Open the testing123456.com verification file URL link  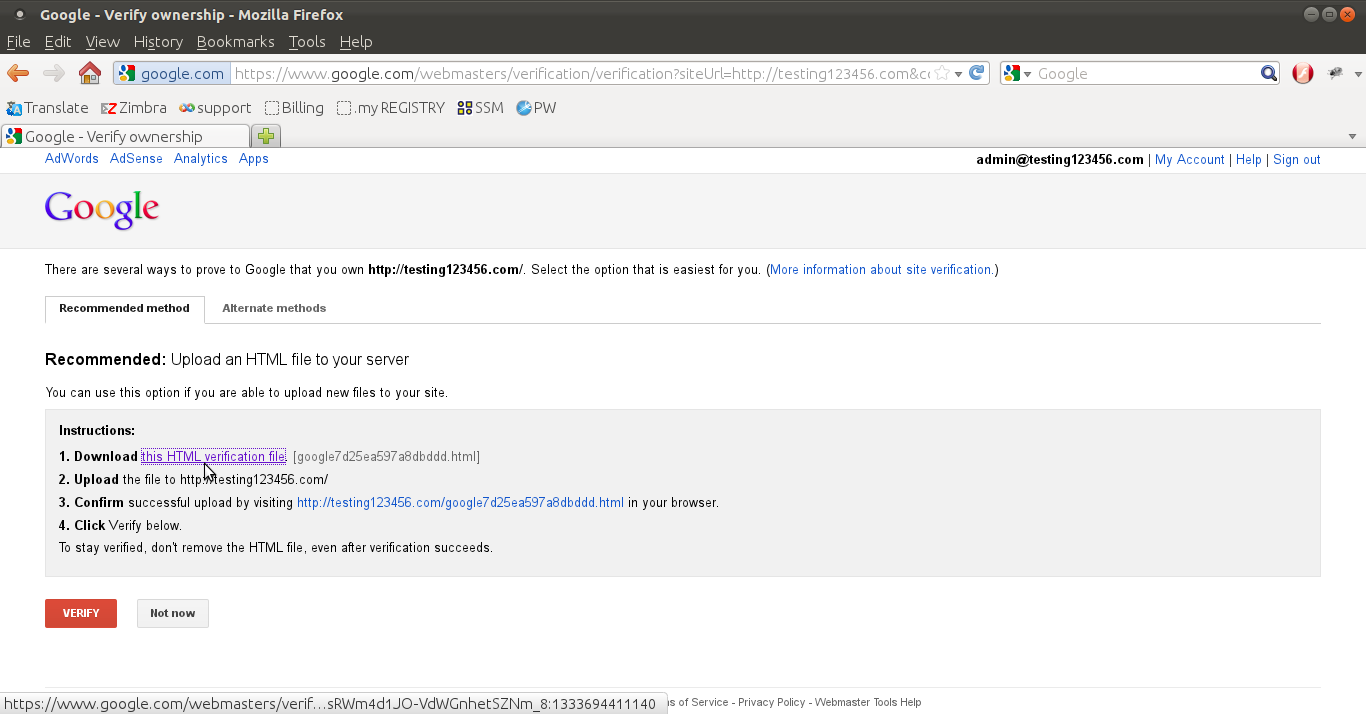460,503
